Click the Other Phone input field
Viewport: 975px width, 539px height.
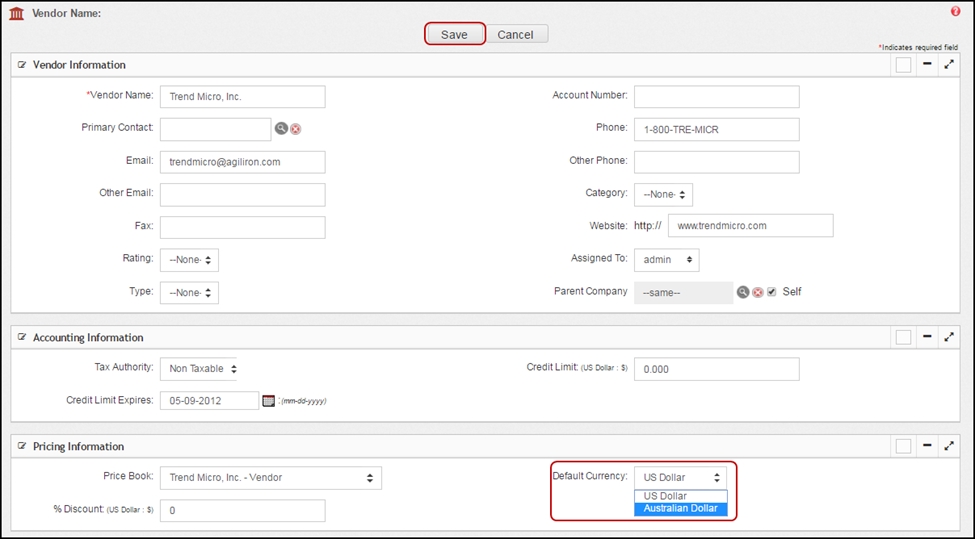coord(717,162)
